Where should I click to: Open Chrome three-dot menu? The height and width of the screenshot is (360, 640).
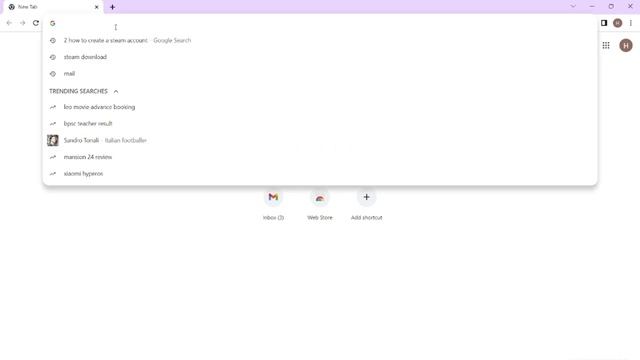(x=631, y=23)
